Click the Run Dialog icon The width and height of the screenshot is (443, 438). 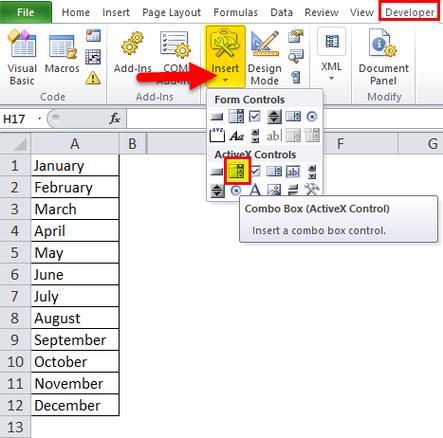coord(296,78)
